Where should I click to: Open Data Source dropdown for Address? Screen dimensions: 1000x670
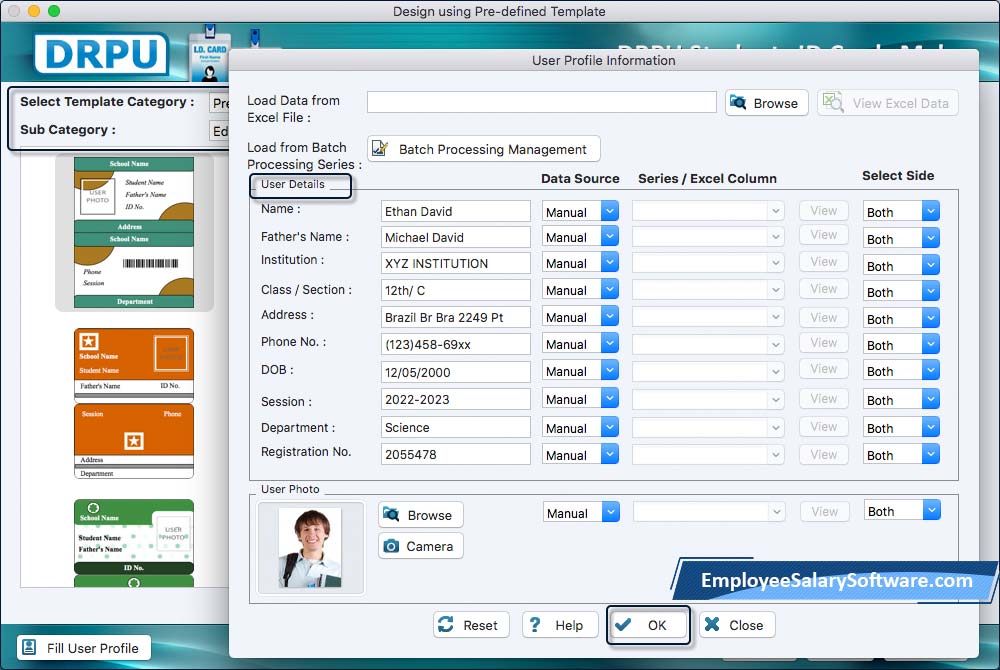(580, 316)
